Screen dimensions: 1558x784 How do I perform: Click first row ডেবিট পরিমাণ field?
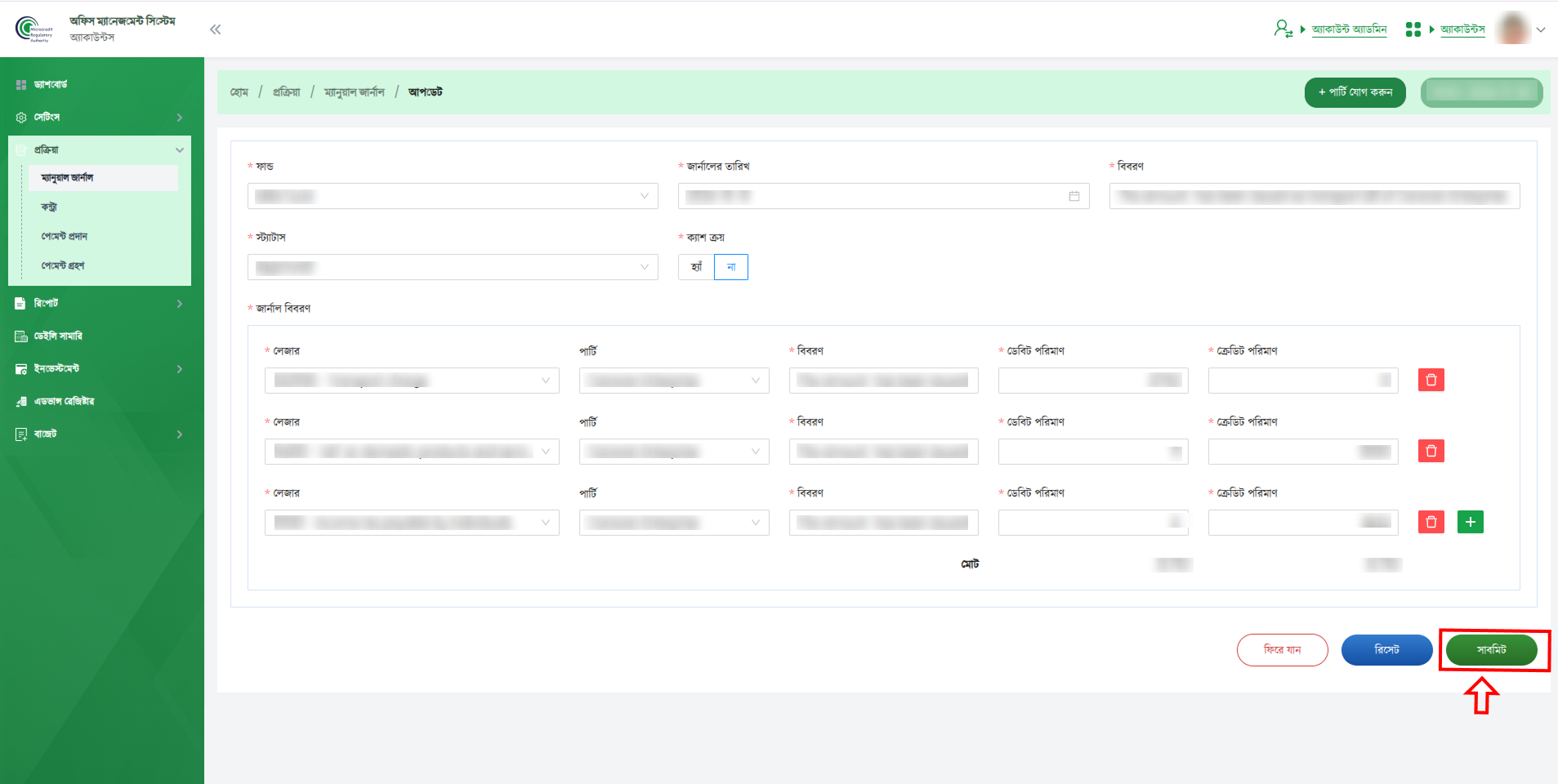[1093, 381]
